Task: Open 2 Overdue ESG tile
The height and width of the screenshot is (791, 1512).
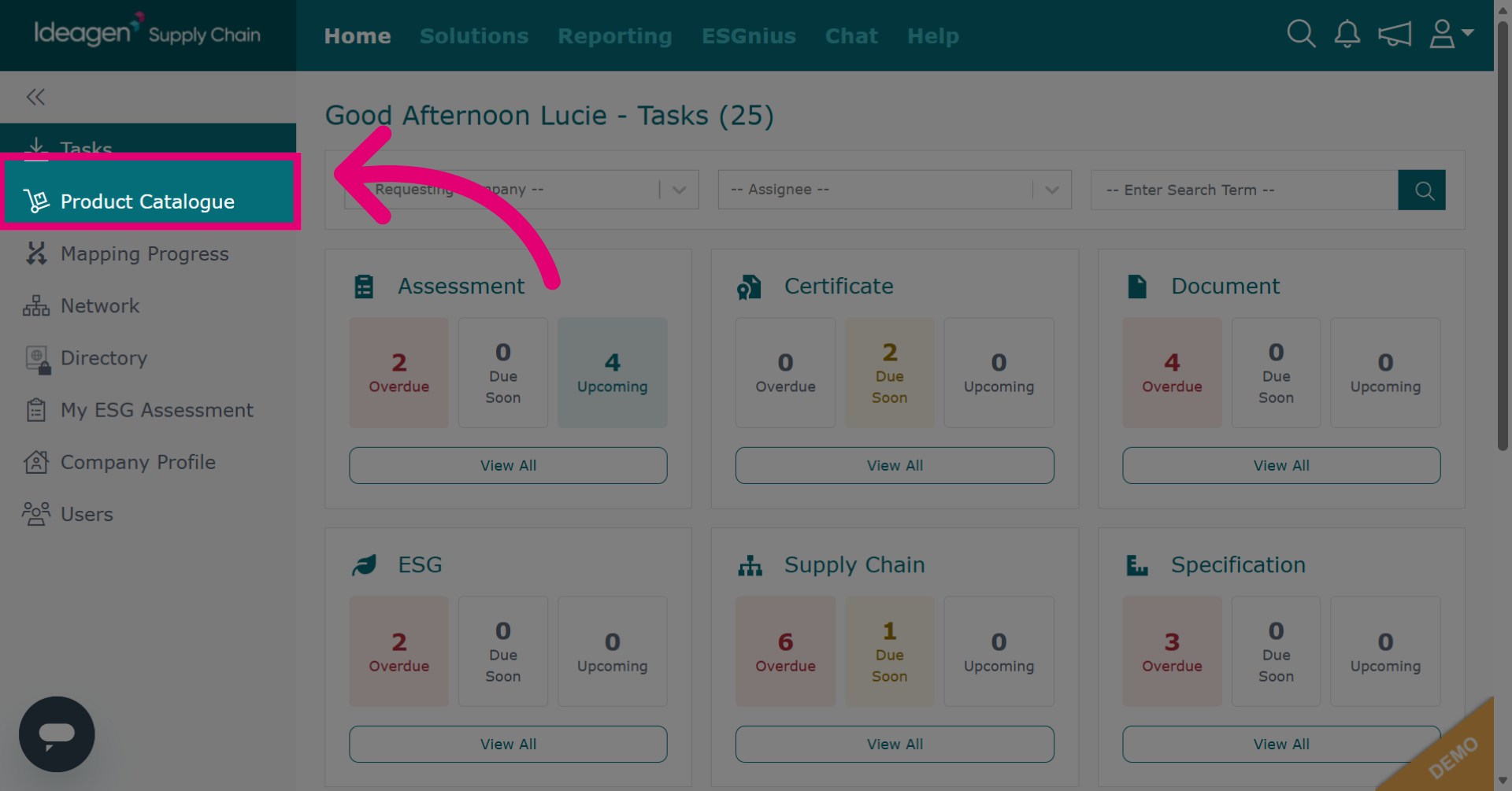Action: [x=399, y=651]
